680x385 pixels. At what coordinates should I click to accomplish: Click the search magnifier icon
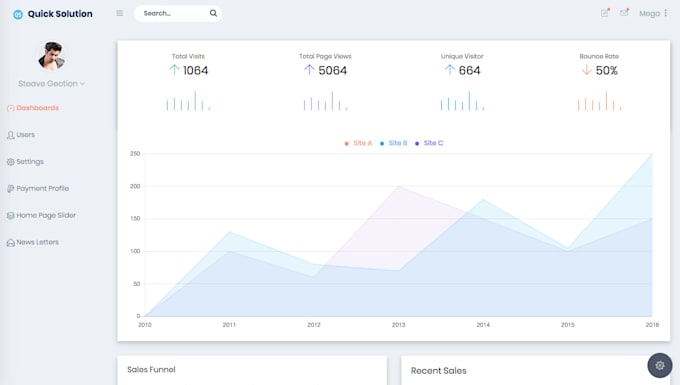(x=213, y=13)
